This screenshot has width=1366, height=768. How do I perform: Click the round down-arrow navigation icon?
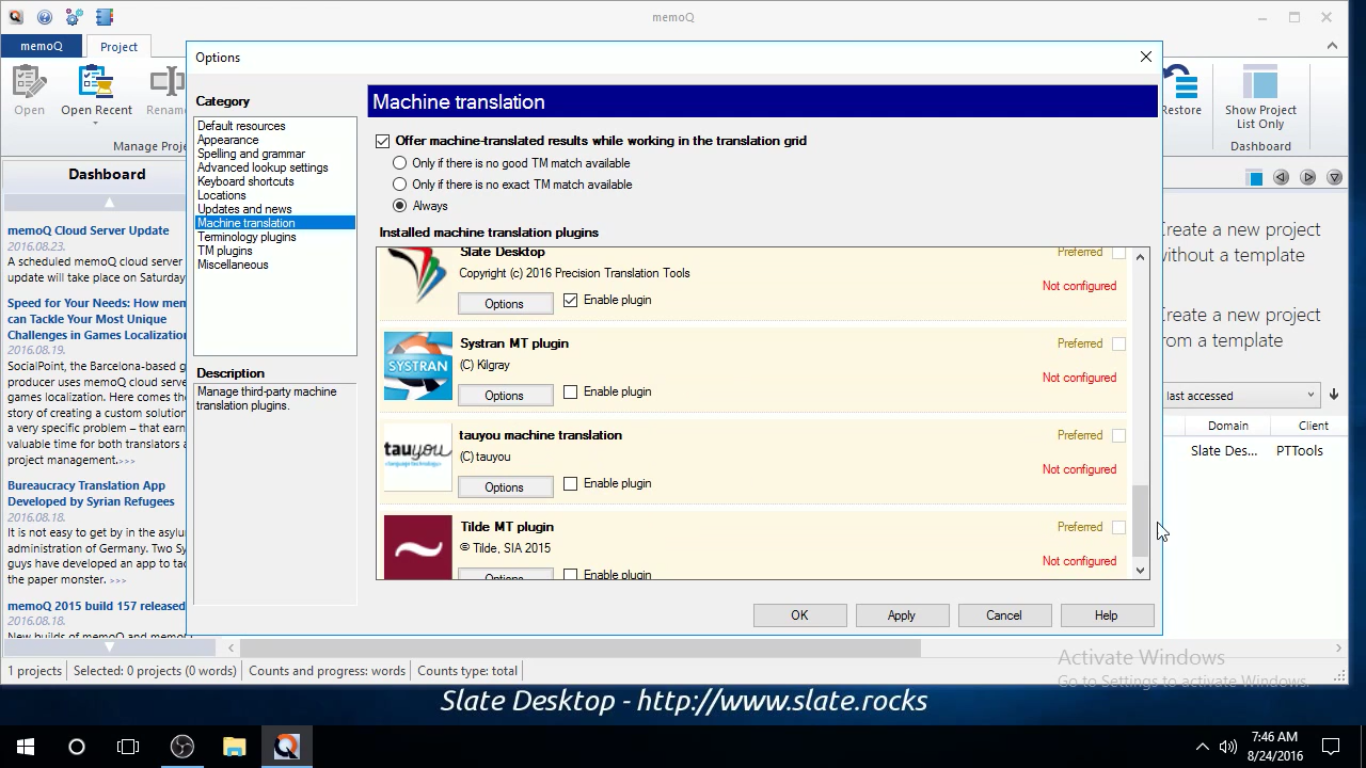1334,178
